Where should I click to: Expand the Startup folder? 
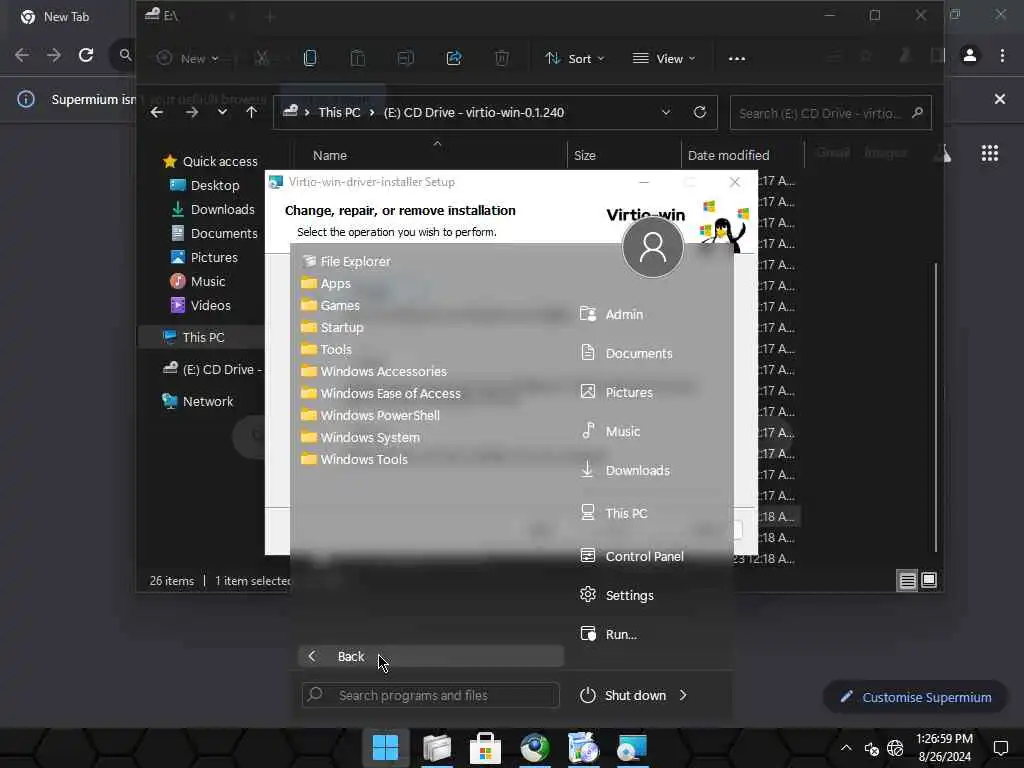[332, 327]
